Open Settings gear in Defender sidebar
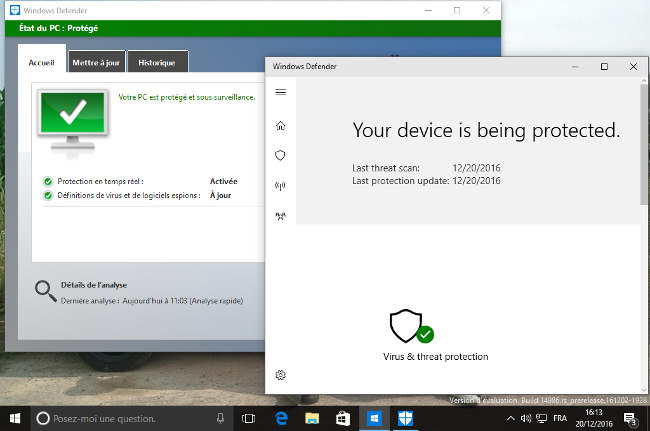 281,375
